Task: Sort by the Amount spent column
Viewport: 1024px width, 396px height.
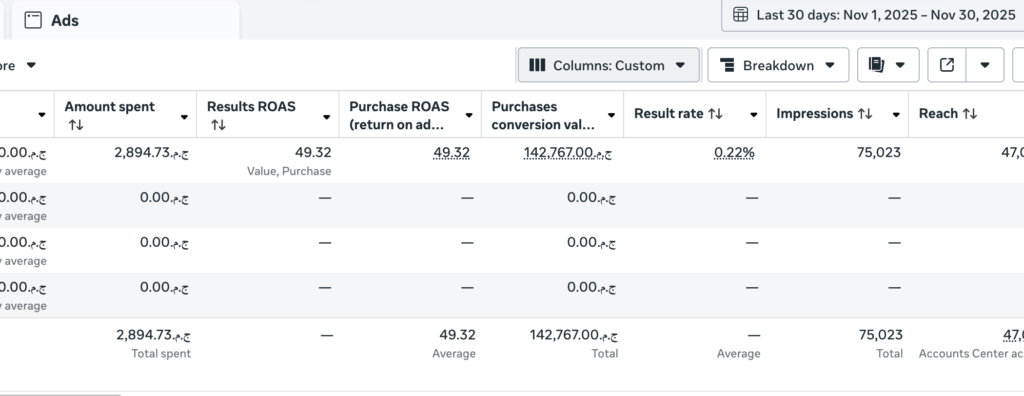Action: (76, 125)
